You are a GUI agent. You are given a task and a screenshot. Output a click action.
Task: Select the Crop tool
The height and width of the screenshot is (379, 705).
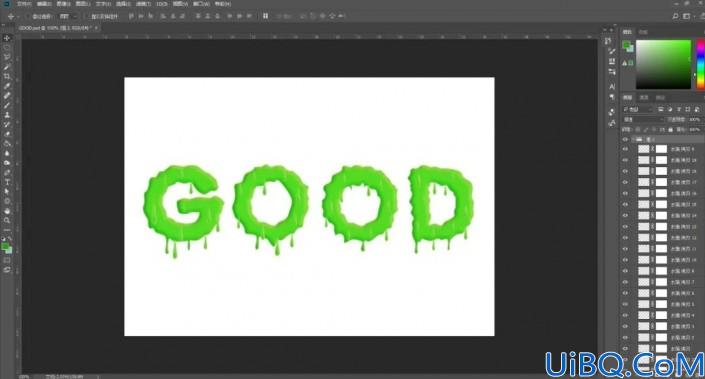click(7, 76)
